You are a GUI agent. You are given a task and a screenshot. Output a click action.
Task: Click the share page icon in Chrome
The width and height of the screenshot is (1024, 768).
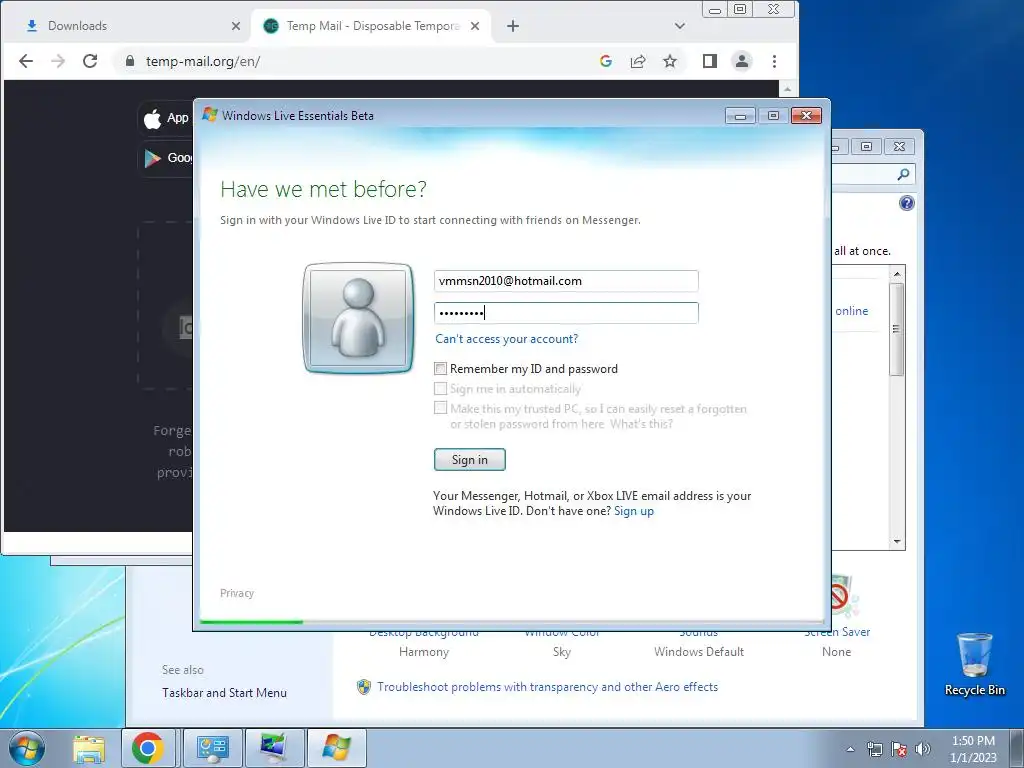(638, 61)
